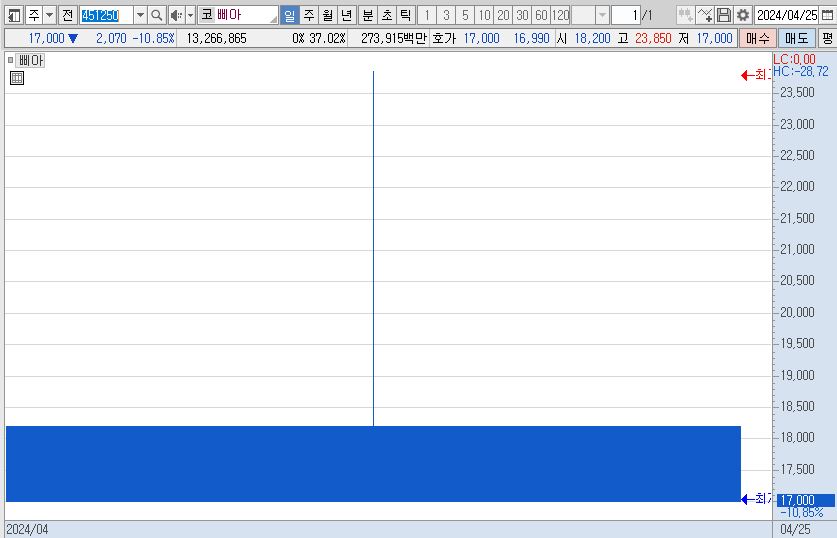
Task: Click the 매수 buy button
Action: (x=757, y=38)
